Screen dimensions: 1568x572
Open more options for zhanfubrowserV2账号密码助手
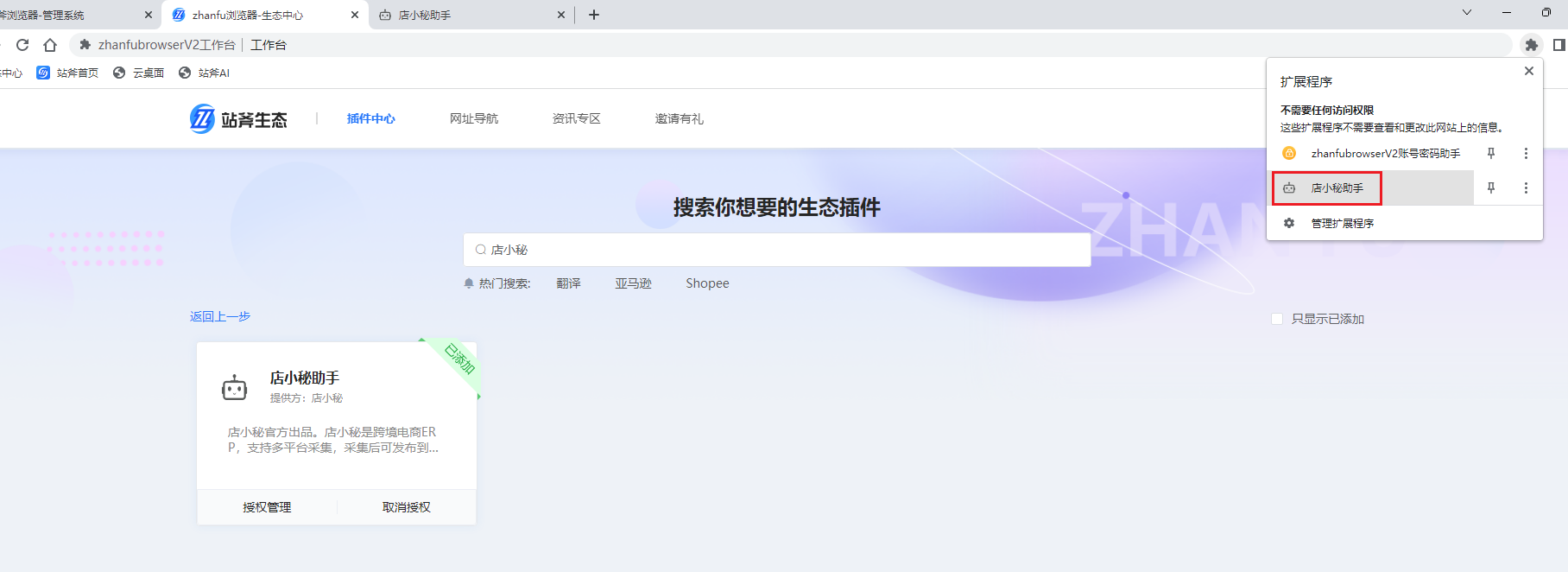1526,153
